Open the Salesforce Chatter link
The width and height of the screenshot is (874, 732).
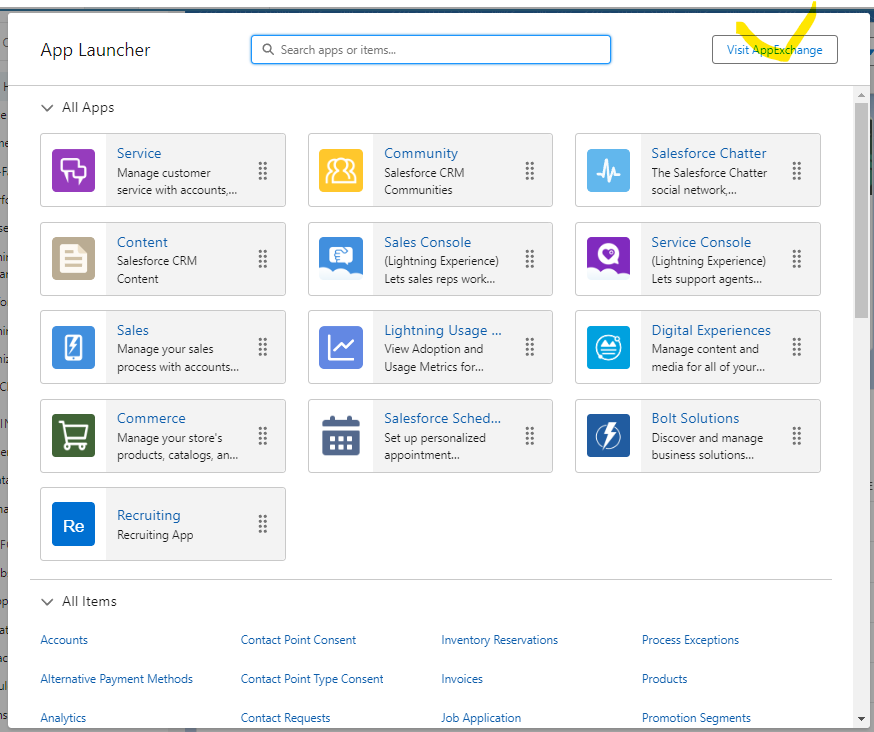coord(708,153)
